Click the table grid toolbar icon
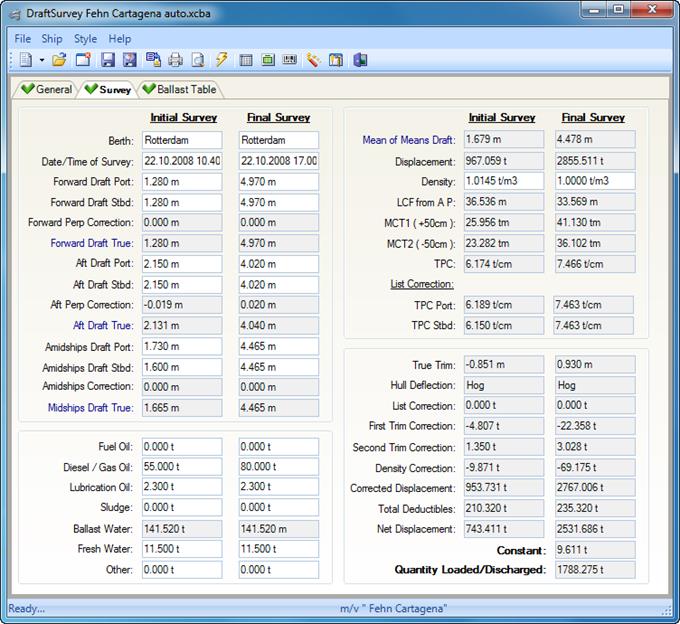Screen dimensions: 680x624 click(x=246, y=60)
